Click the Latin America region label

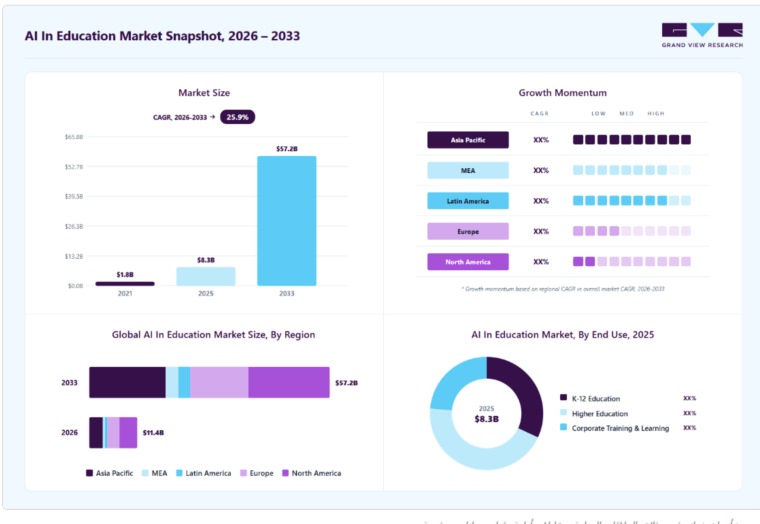tap(468, 201)
